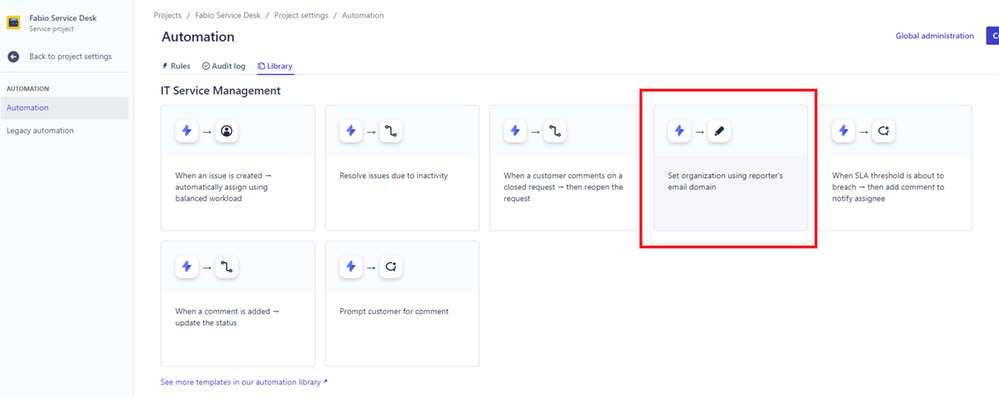Click transition icon on update the status card
The width and height of the screenshot is (999, 397).
click(x=226, y=267)
